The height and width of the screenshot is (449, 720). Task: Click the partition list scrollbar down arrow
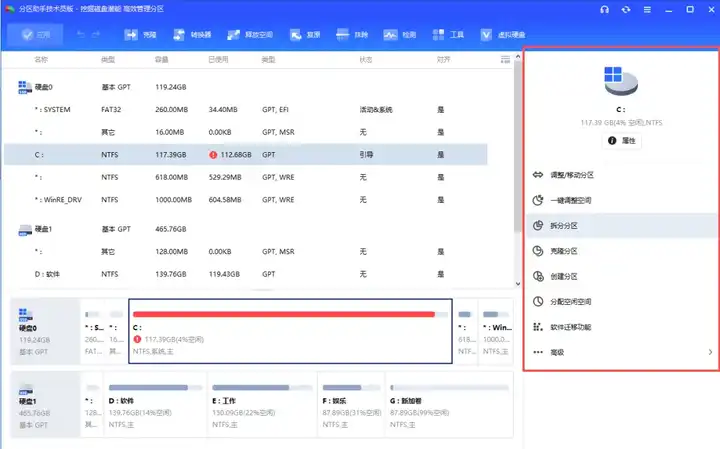tap(518, 284)
